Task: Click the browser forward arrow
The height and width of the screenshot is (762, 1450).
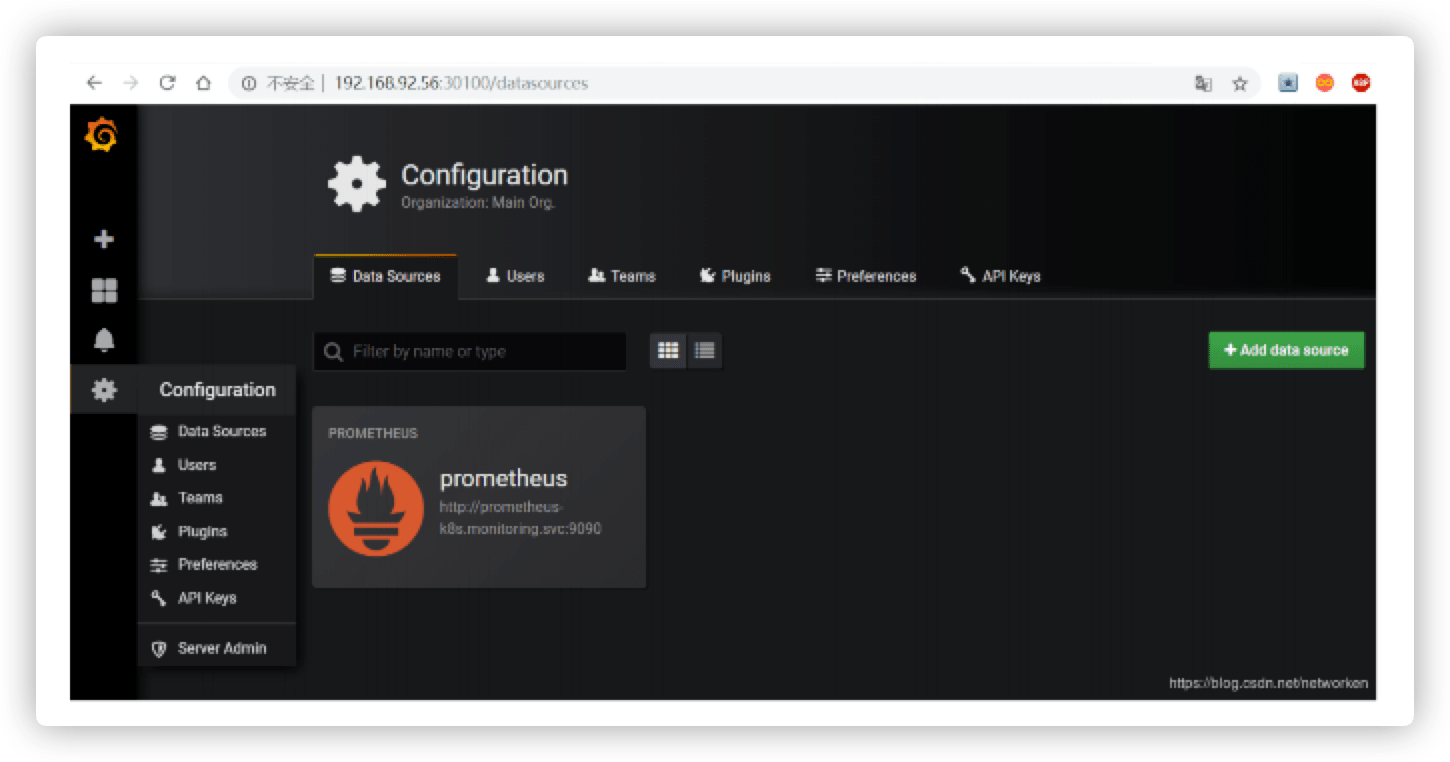Action: pyautogui.click(x=130, y=83)
